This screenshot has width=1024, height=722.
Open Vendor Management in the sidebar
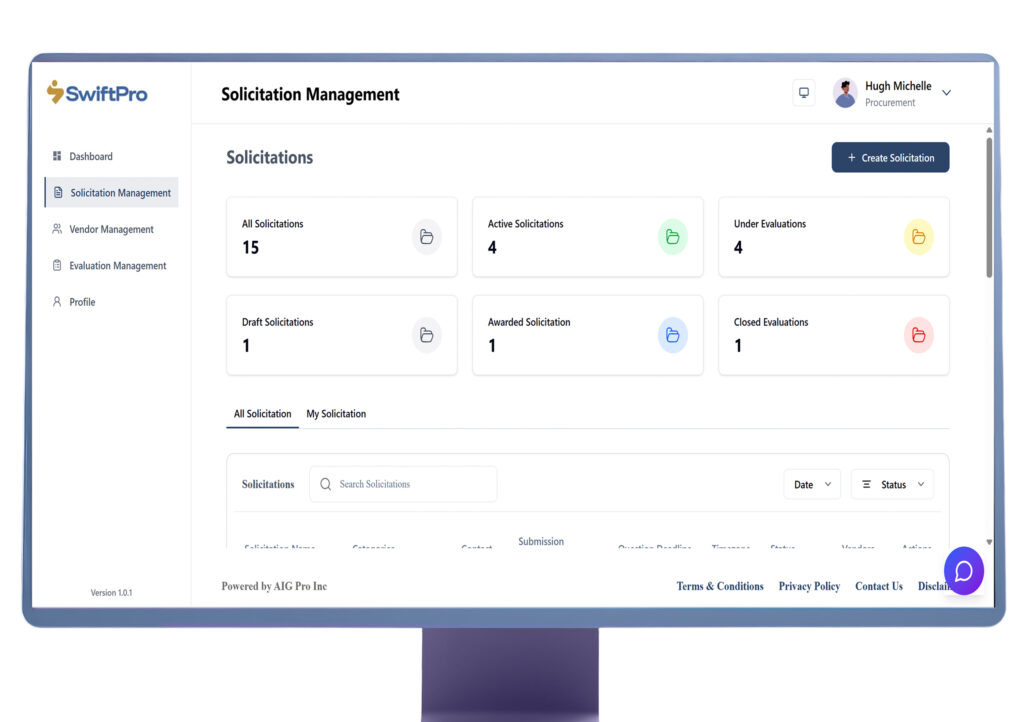tap(111, 229)
